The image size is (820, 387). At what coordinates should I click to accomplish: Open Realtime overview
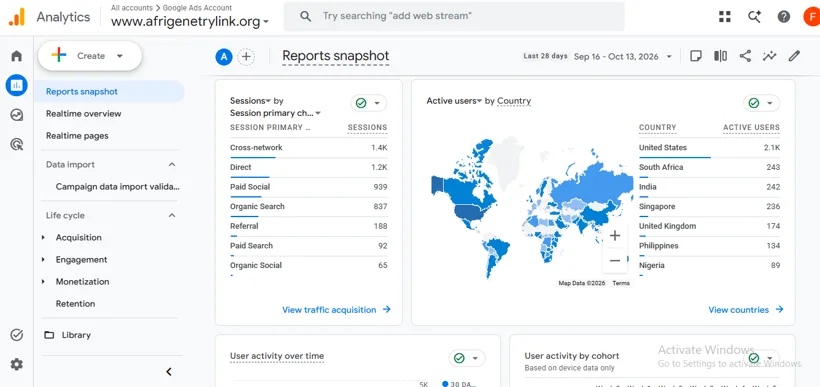point(84,113)
